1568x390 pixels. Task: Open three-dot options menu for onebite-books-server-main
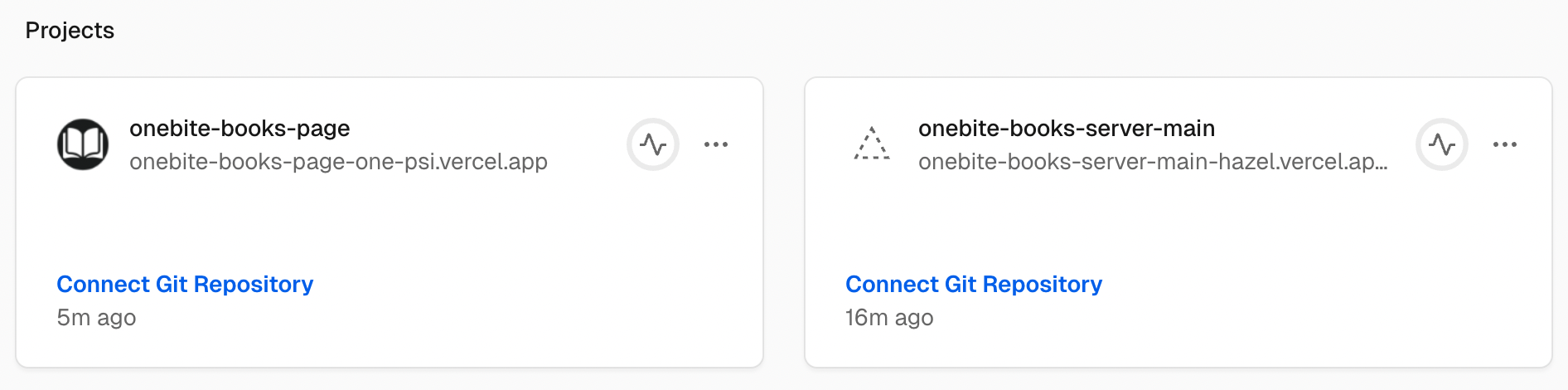point(1505,144)
